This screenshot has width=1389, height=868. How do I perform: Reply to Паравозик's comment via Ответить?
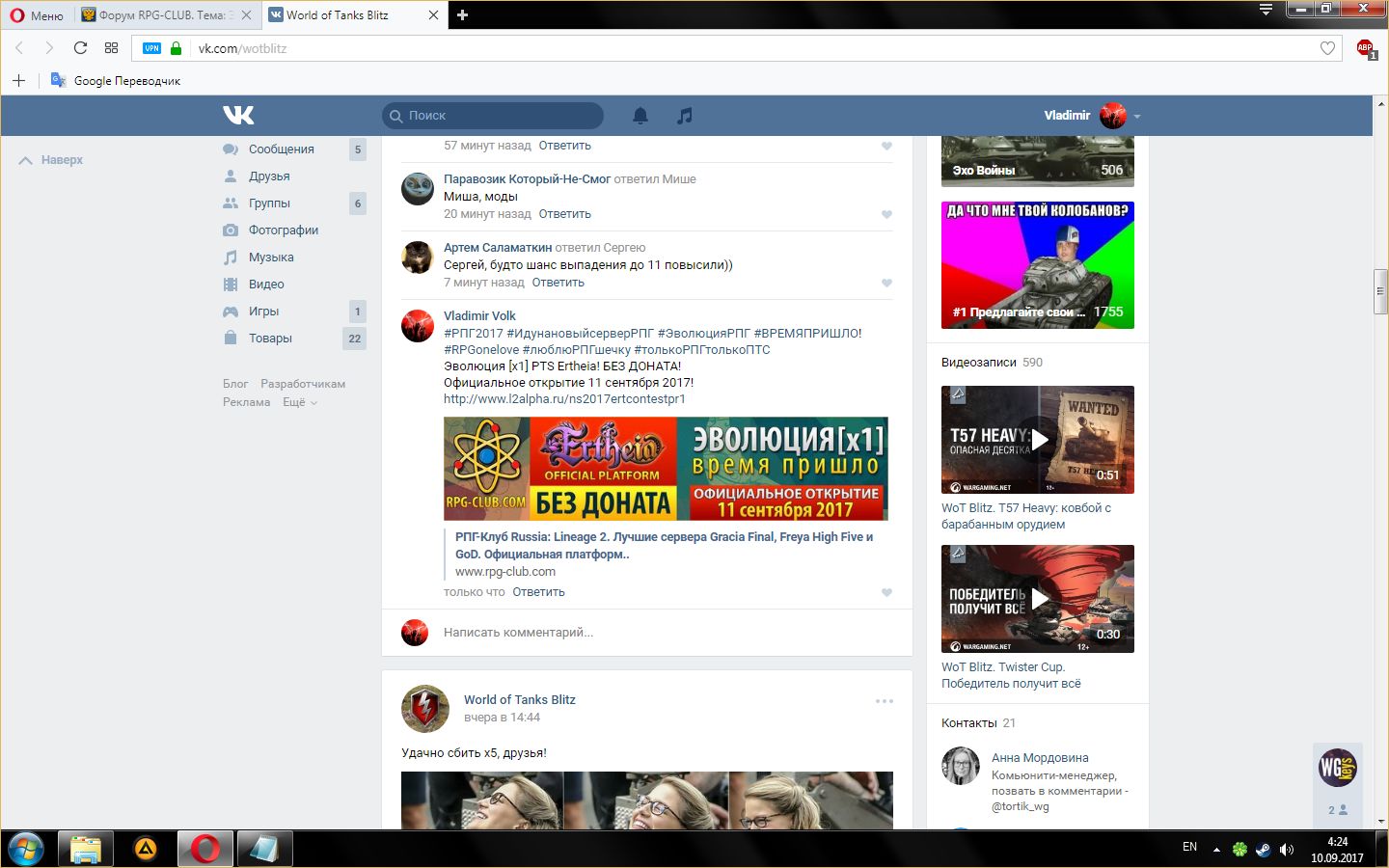(565, 214)
